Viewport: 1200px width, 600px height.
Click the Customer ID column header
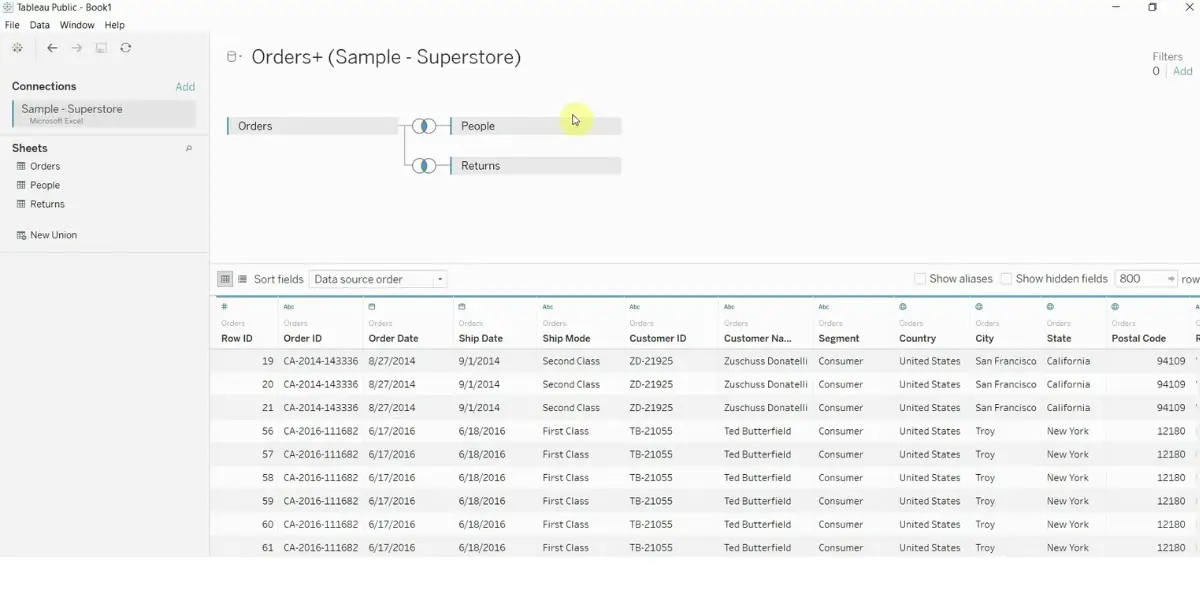pyautogui.click(x=658, y=338)
